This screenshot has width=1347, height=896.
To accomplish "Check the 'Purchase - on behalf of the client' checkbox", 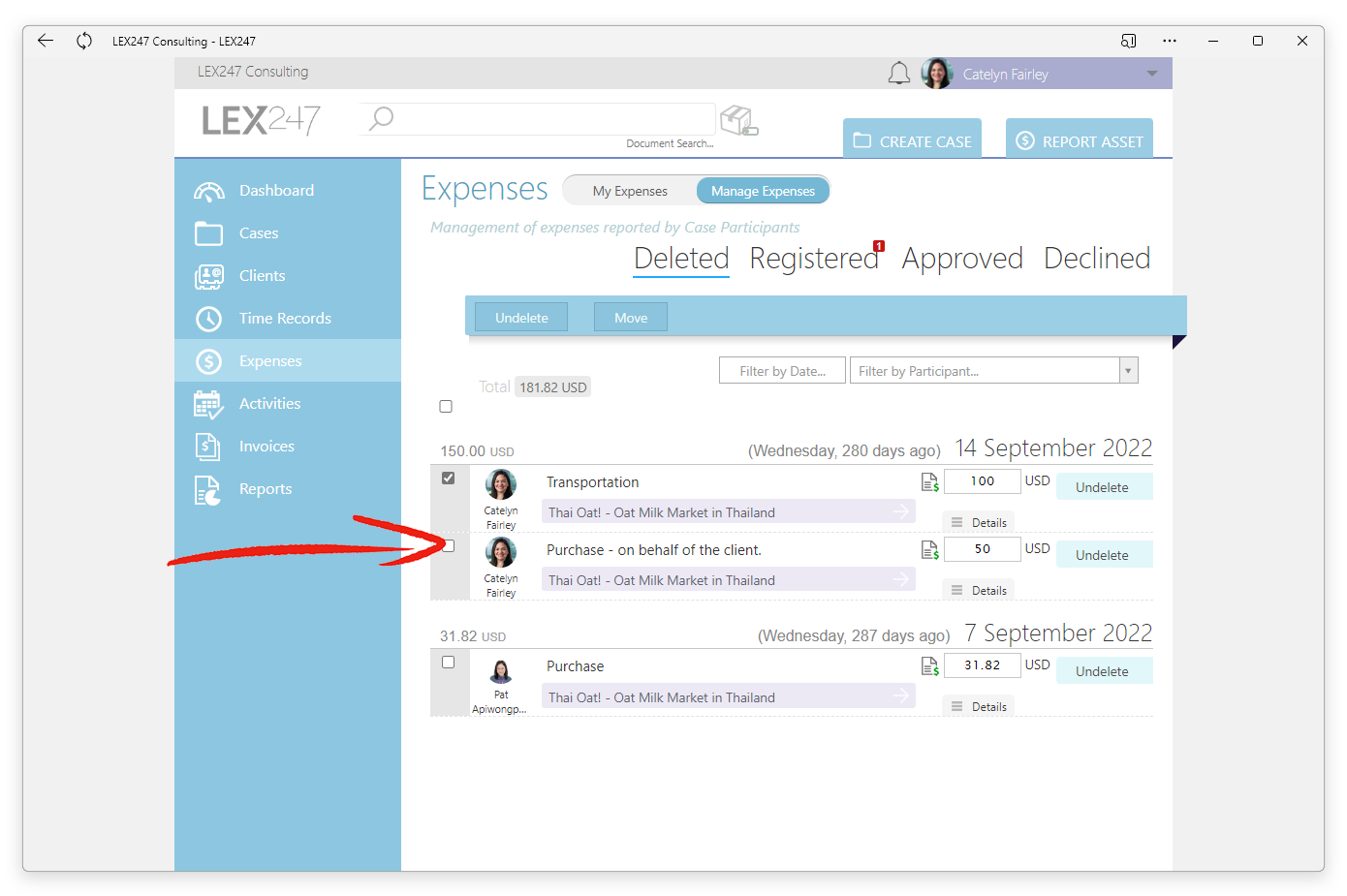I will pos(448,546).
